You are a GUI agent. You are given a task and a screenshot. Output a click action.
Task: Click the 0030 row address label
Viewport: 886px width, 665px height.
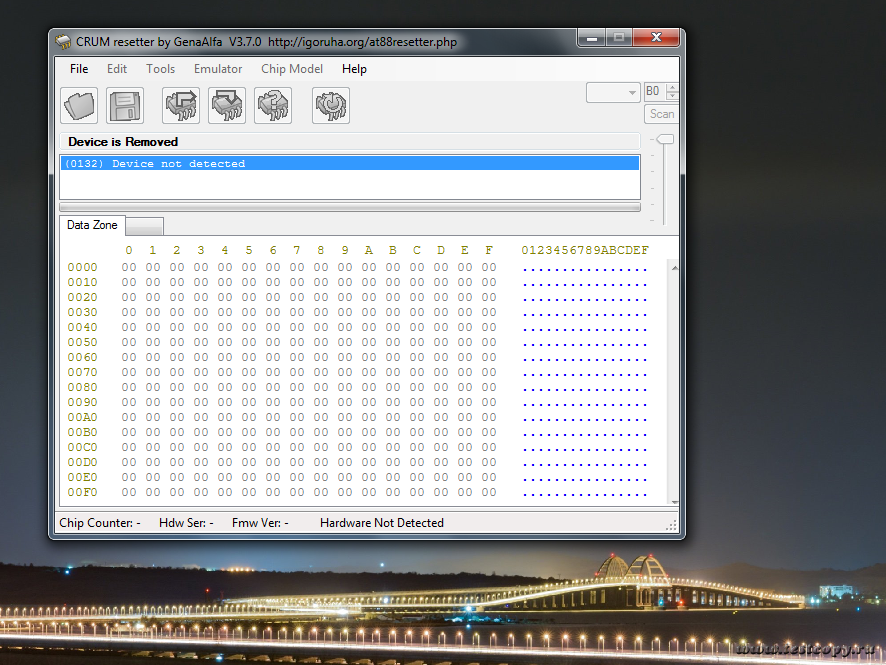click(82, 312)
